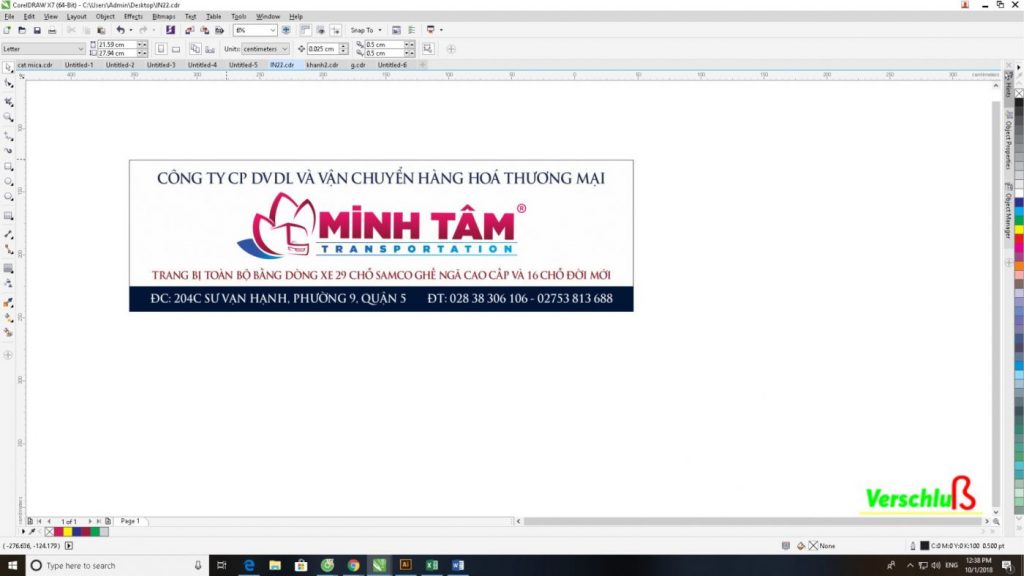This screenshot has height=576, width=1024.
Task: Toggle grid display
Action: (x=320, y=30)
